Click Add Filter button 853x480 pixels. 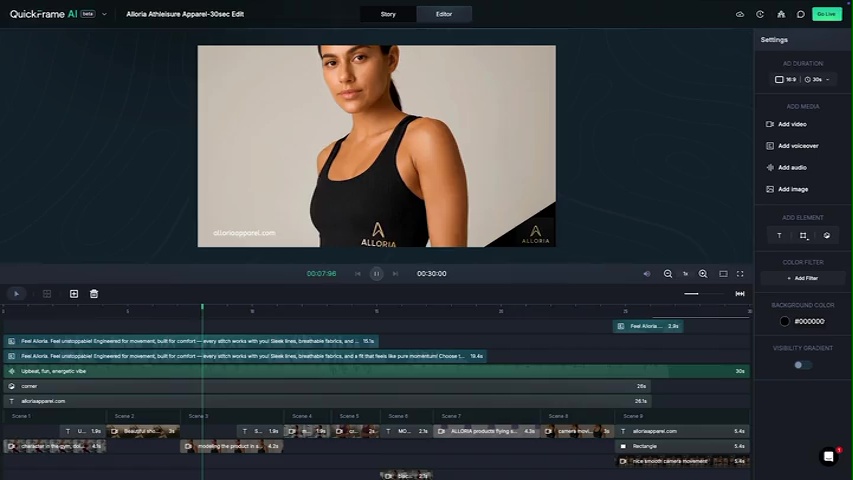pos(802,278)
